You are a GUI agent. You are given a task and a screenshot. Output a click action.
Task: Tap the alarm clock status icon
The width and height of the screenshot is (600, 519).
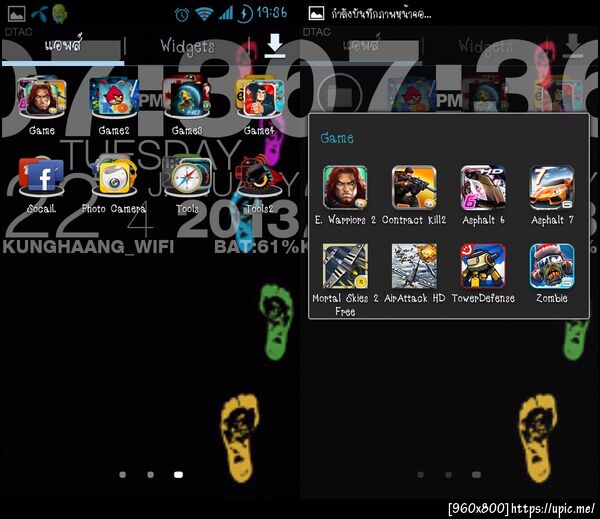pos(182,15)
